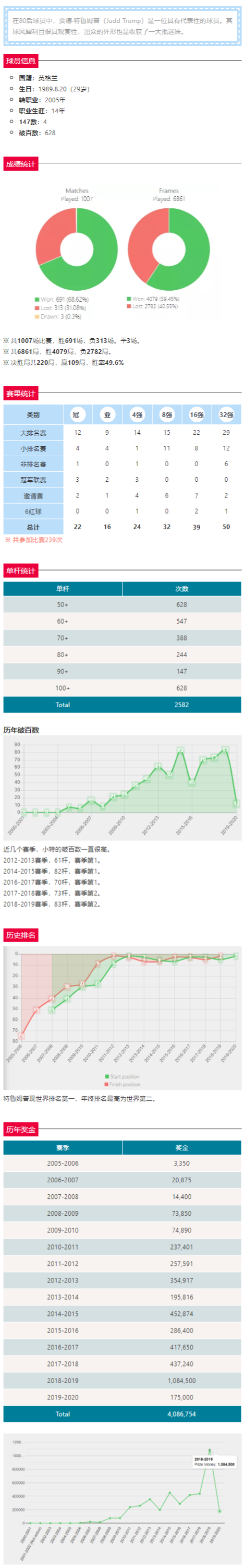Click the 次数 column header

[182, 589]
